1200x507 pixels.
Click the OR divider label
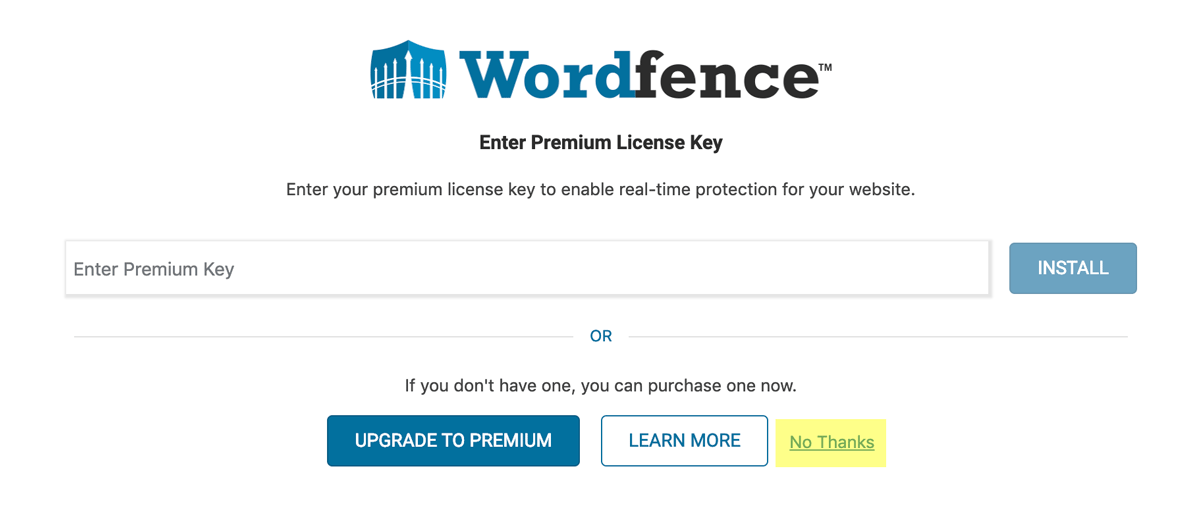tap(601, 336)
